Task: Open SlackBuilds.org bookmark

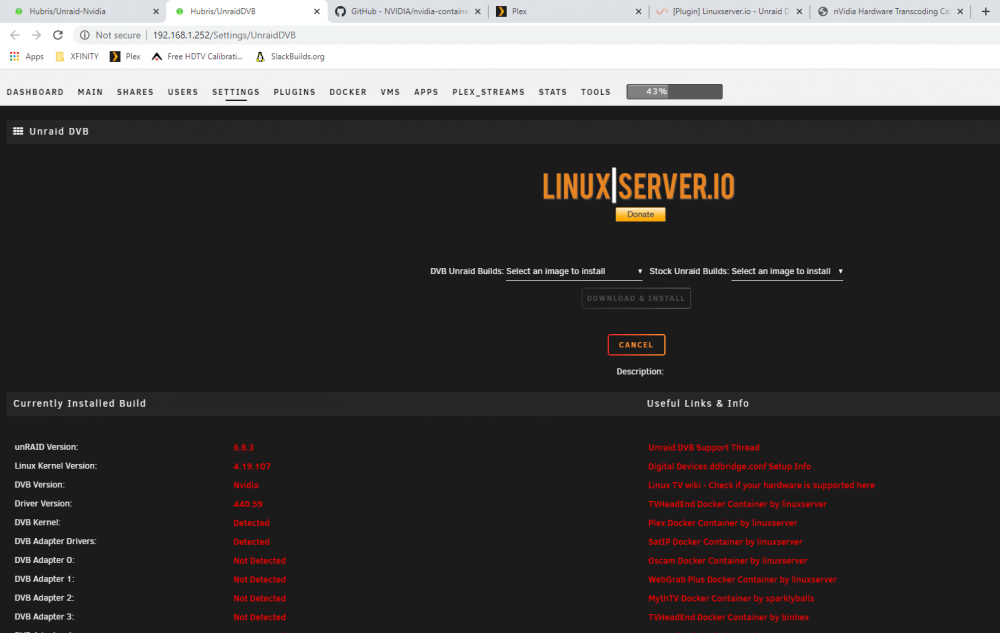Action: point(290,57)
